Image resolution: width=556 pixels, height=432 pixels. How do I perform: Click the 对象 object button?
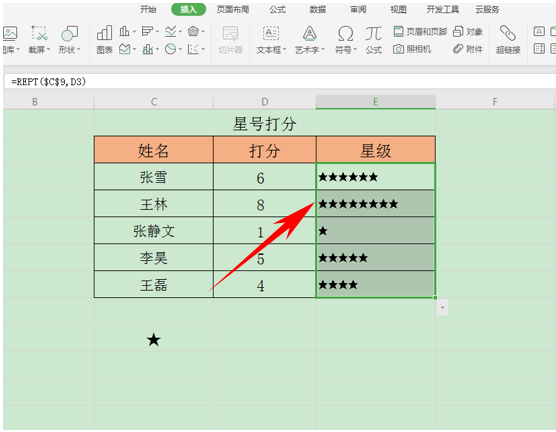[x=468, y=32]
